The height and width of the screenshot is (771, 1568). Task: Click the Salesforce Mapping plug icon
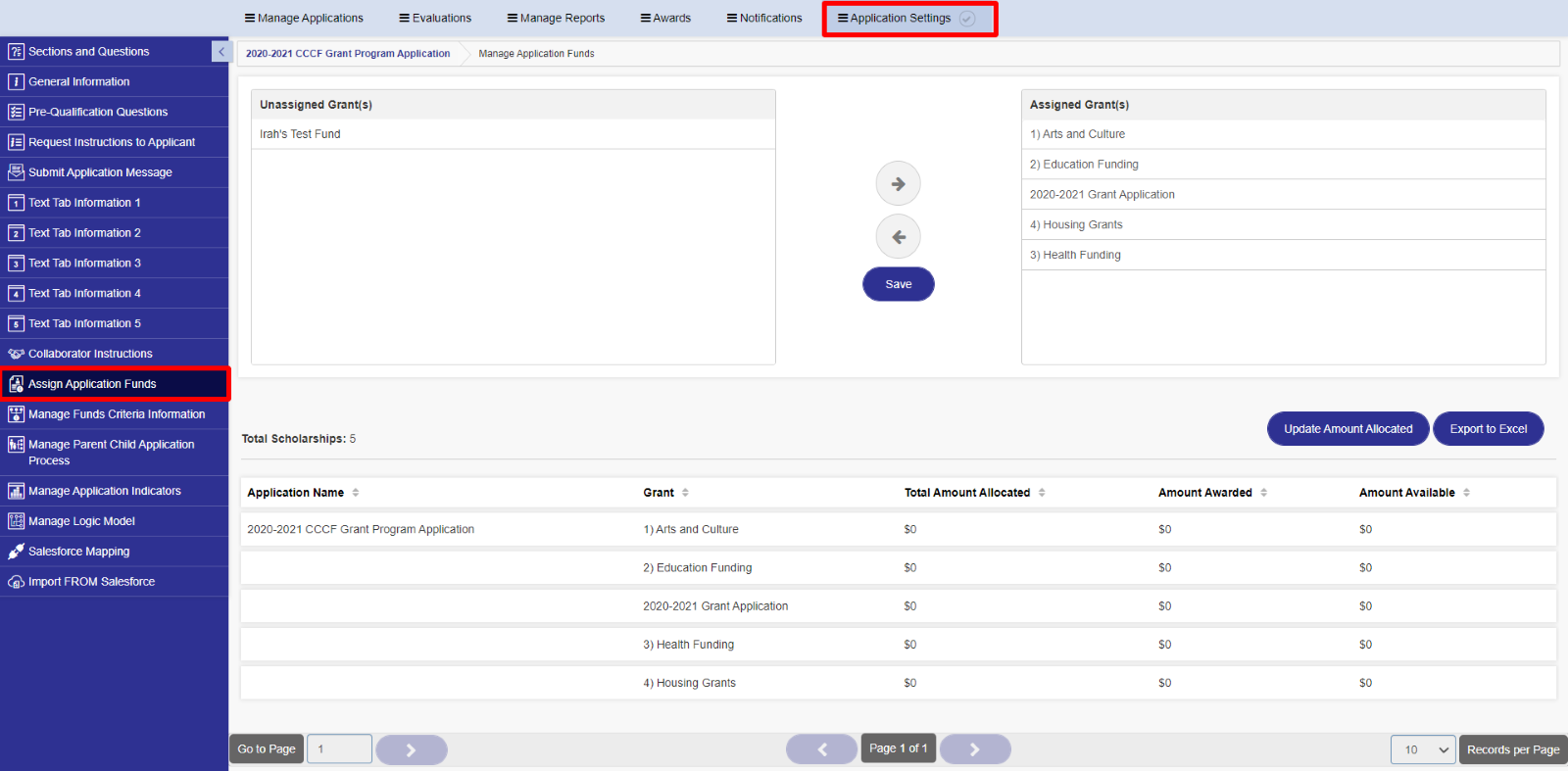click(x=16, y=552)
